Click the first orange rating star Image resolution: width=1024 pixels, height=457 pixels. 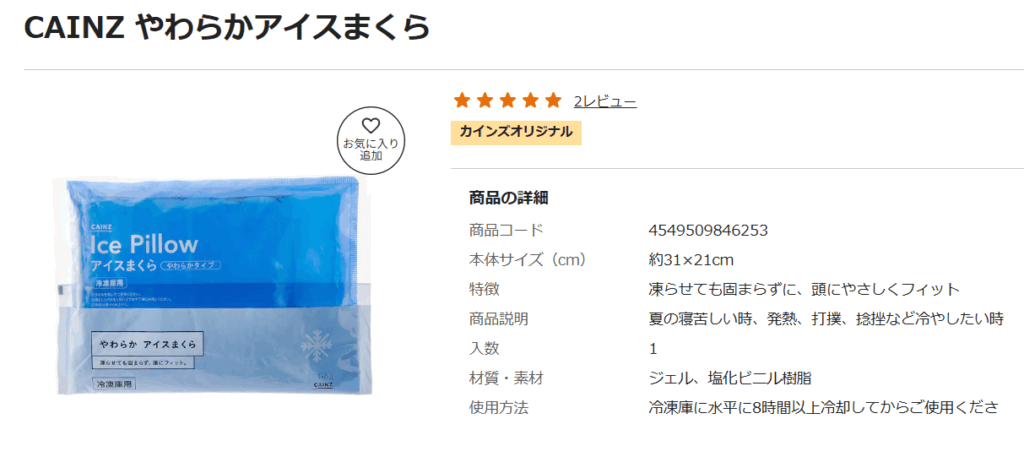tap(462, 101)
